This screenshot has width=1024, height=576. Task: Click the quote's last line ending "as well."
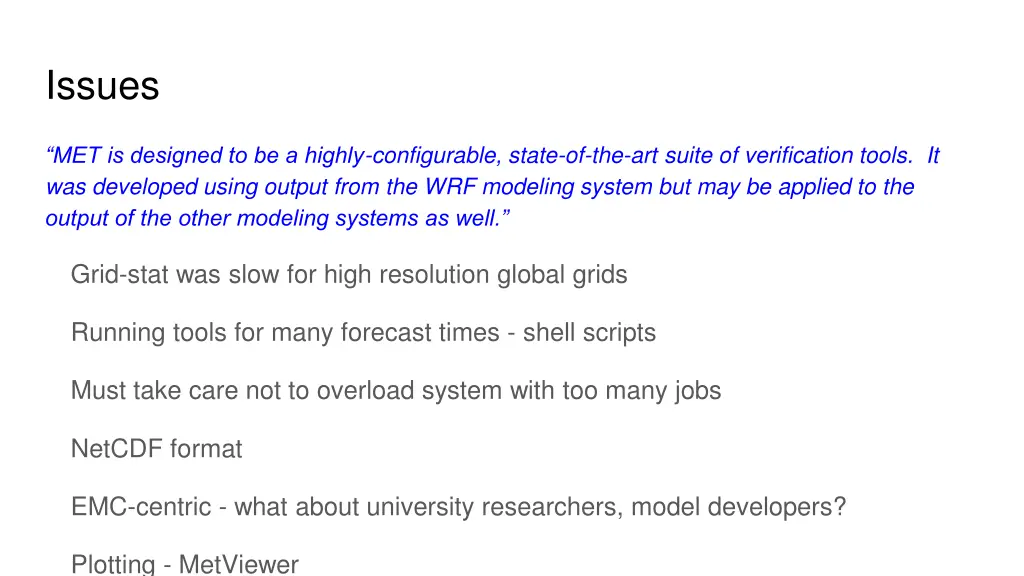(278, 218)
